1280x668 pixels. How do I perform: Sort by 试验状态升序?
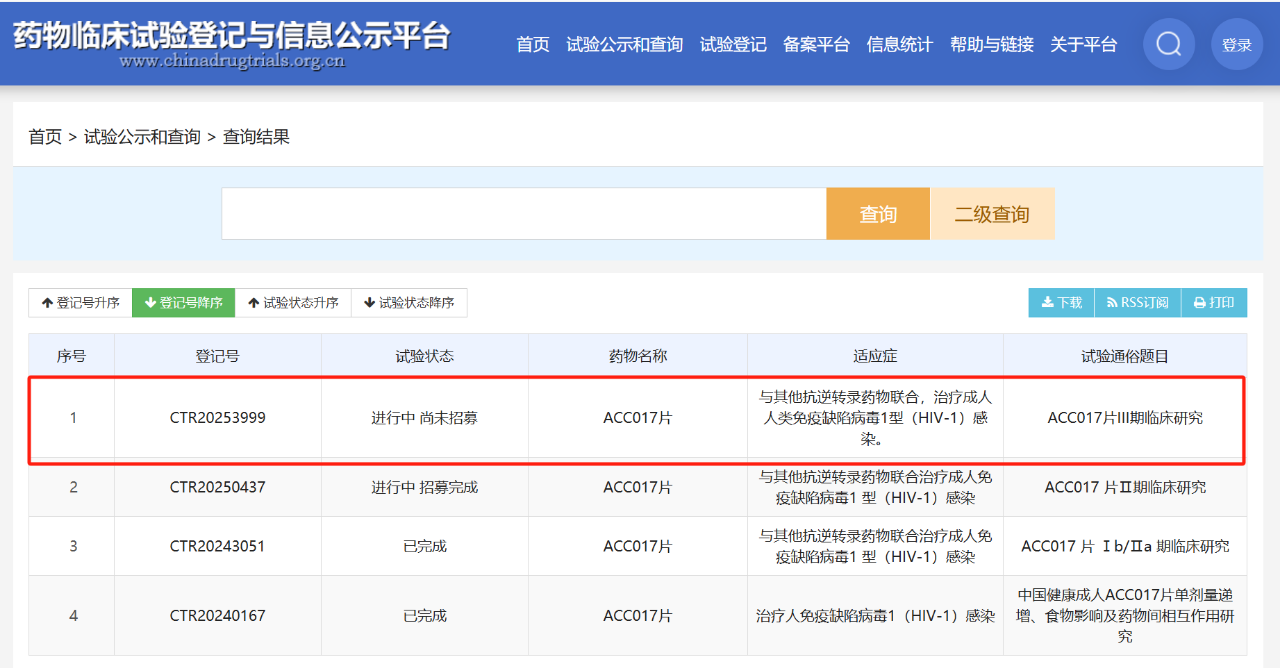tap(293, 303)
